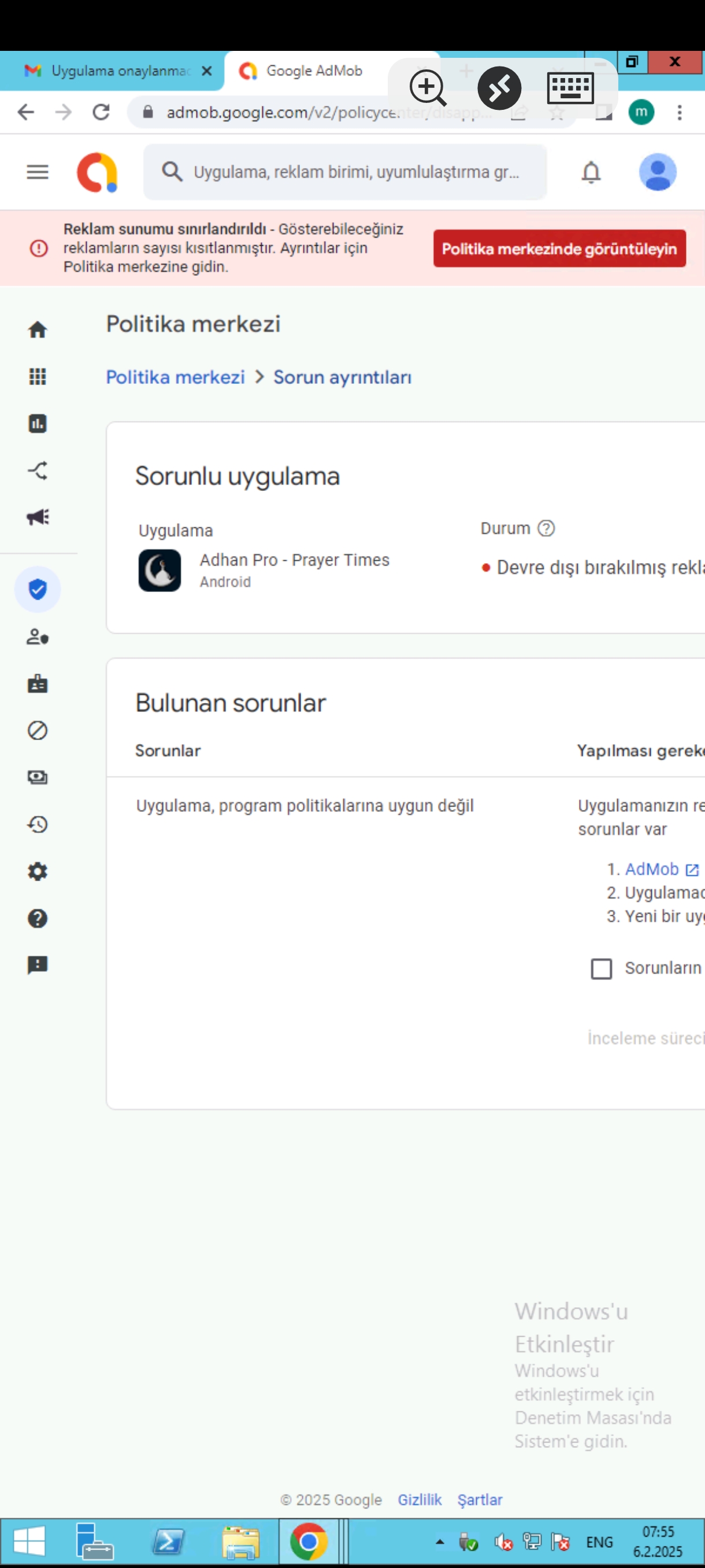Image resolution: width=705 pixels, height=1568 pixels.
Task: Open the Privacy and messaging sidebar icon
Action: [x=38, y=637]
